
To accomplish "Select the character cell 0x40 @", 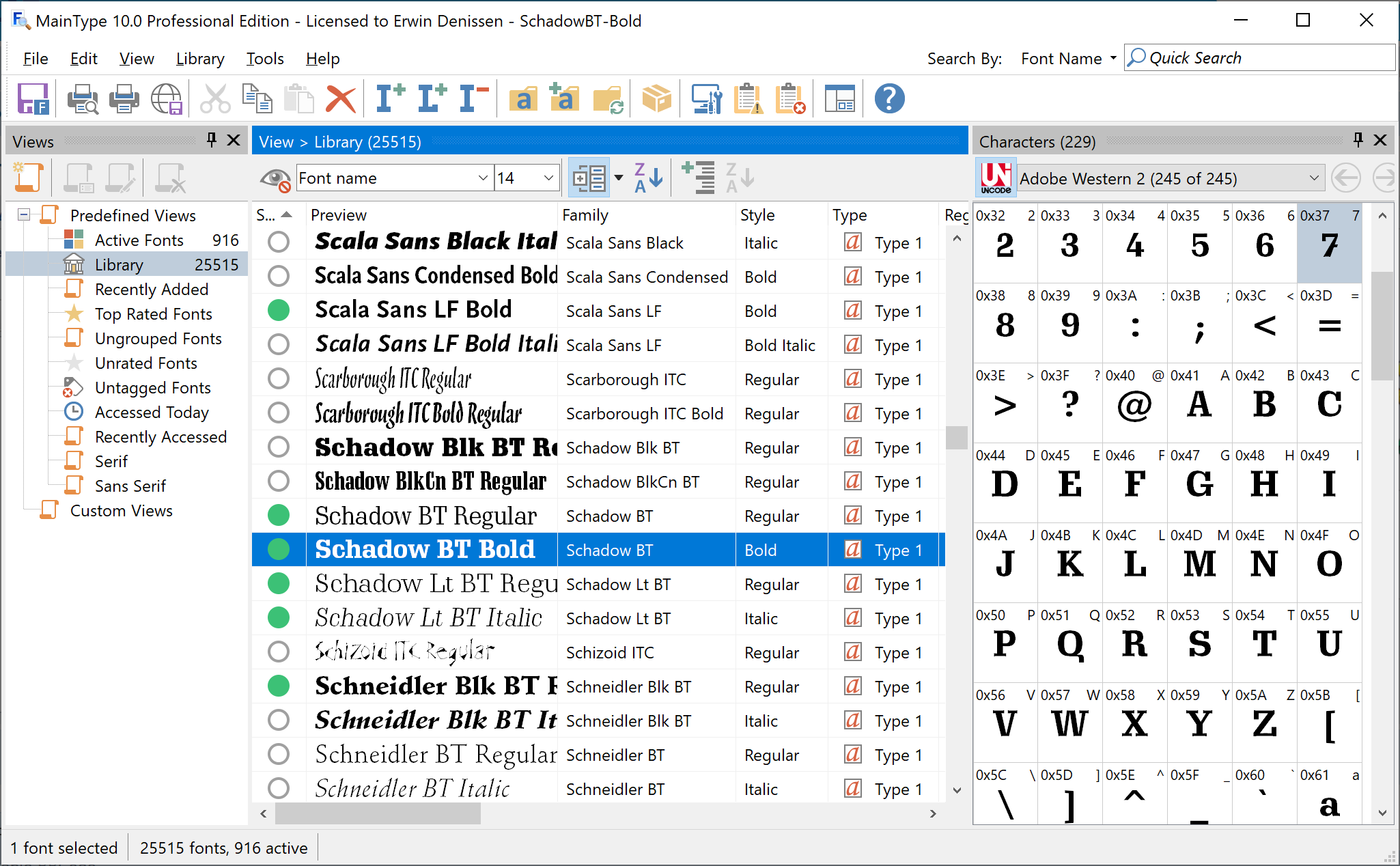I will tap(1134, 402).
